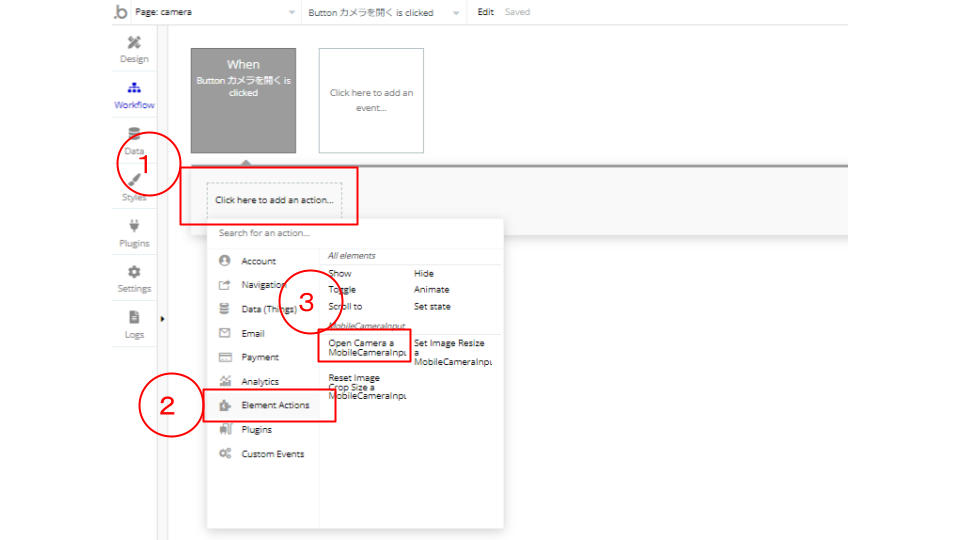Click here to add an event box
Screen dimensions: 960x540
pyautogui.click(x=371, y=100)
